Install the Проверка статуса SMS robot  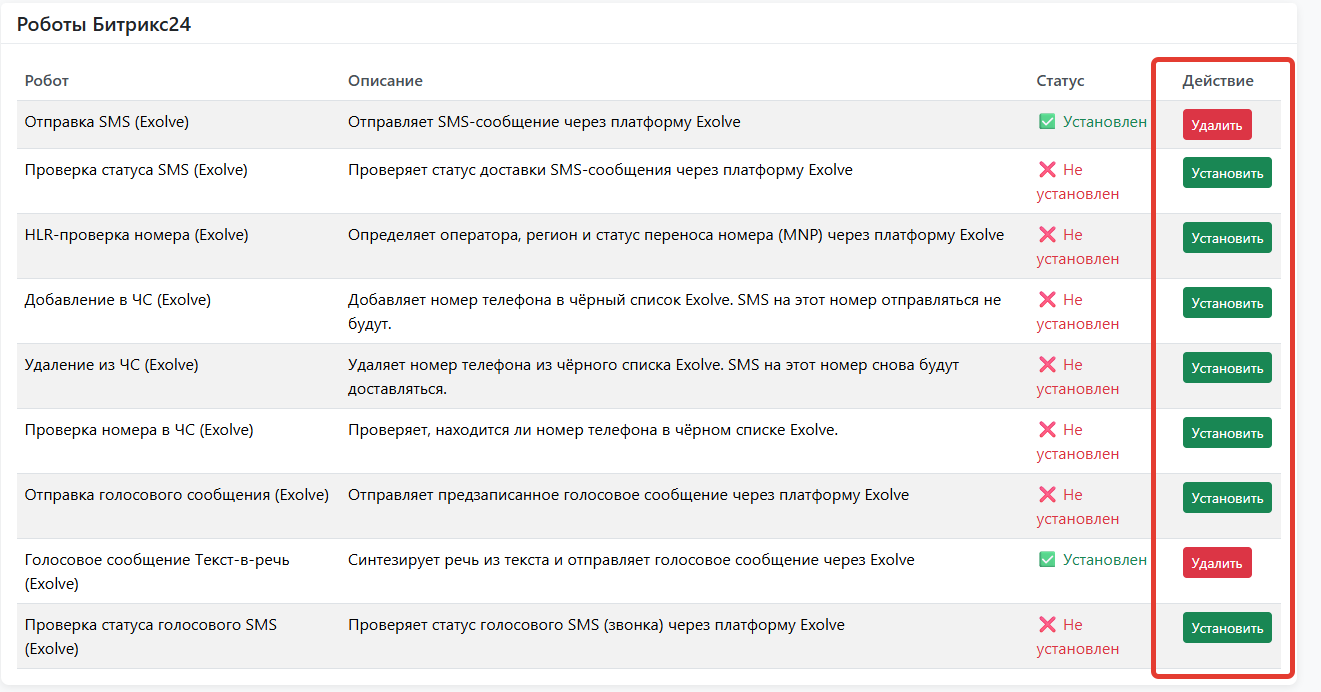(x=1227, y=173)
